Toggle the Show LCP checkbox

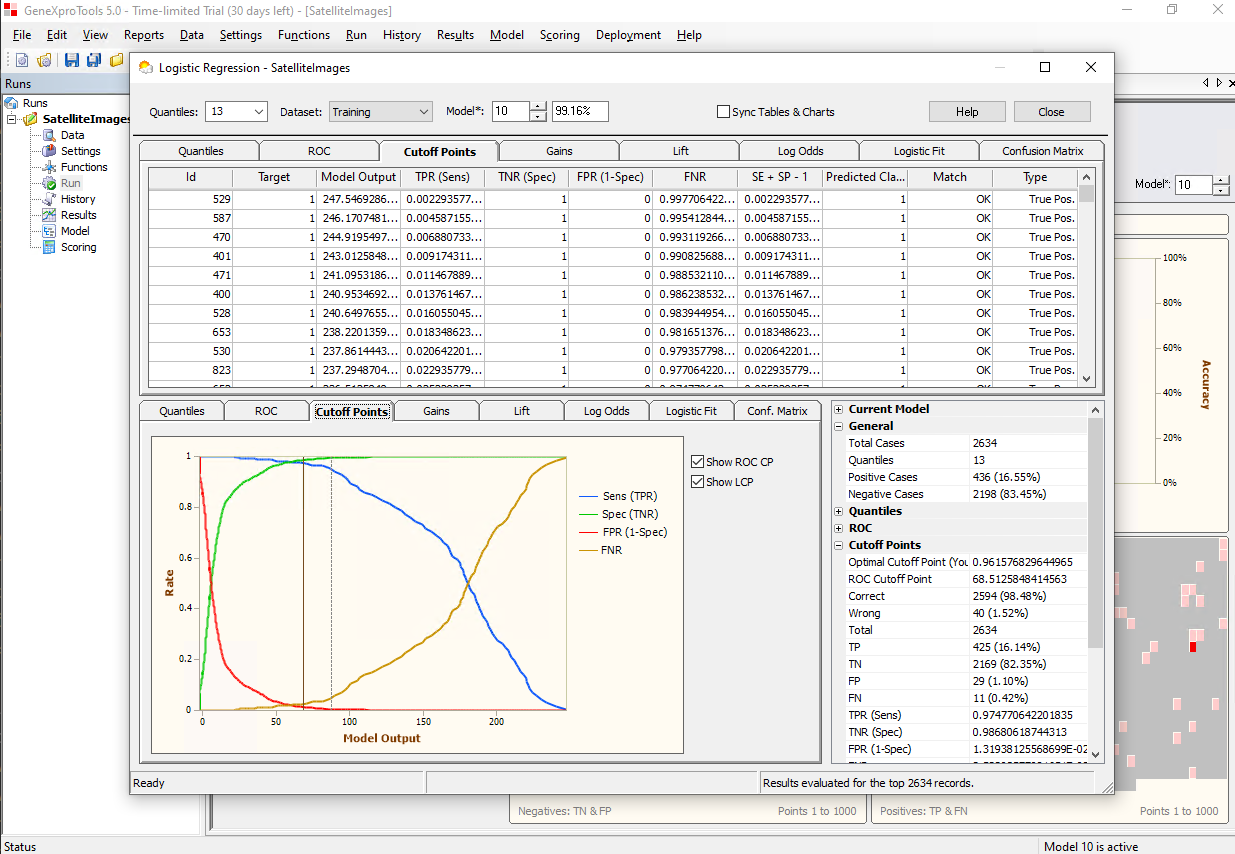[x=698, y=482]
